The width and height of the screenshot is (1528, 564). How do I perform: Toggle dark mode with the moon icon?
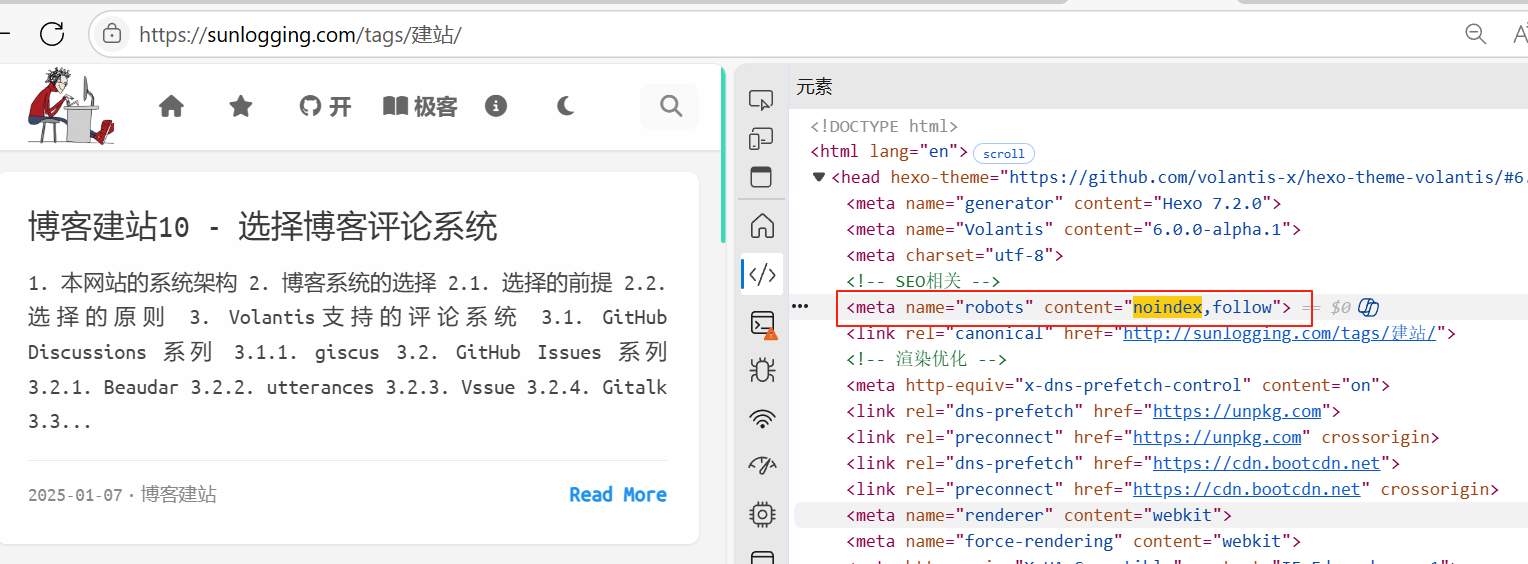pos(565,106)
